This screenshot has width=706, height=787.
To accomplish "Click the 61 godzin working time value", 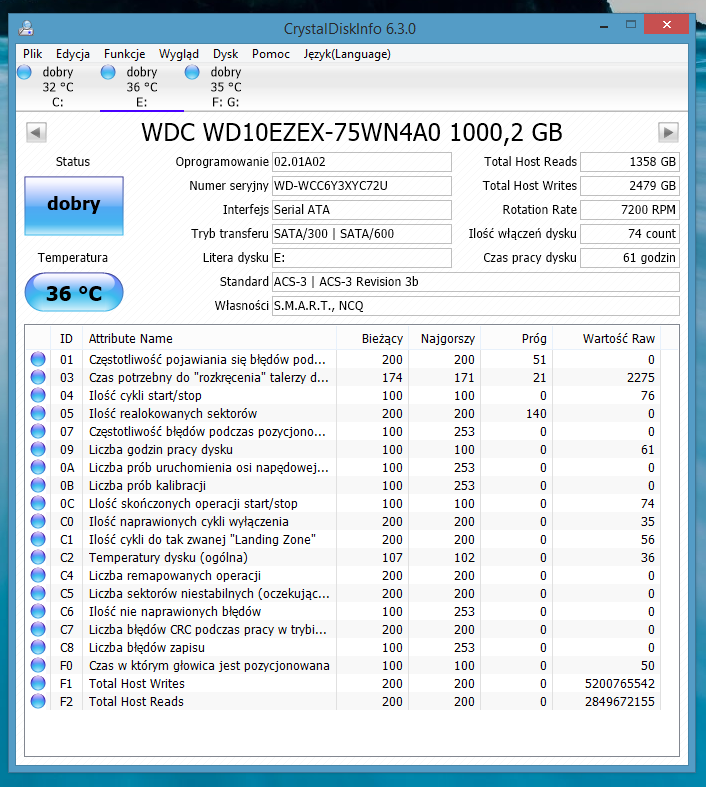I will (630, 258).
